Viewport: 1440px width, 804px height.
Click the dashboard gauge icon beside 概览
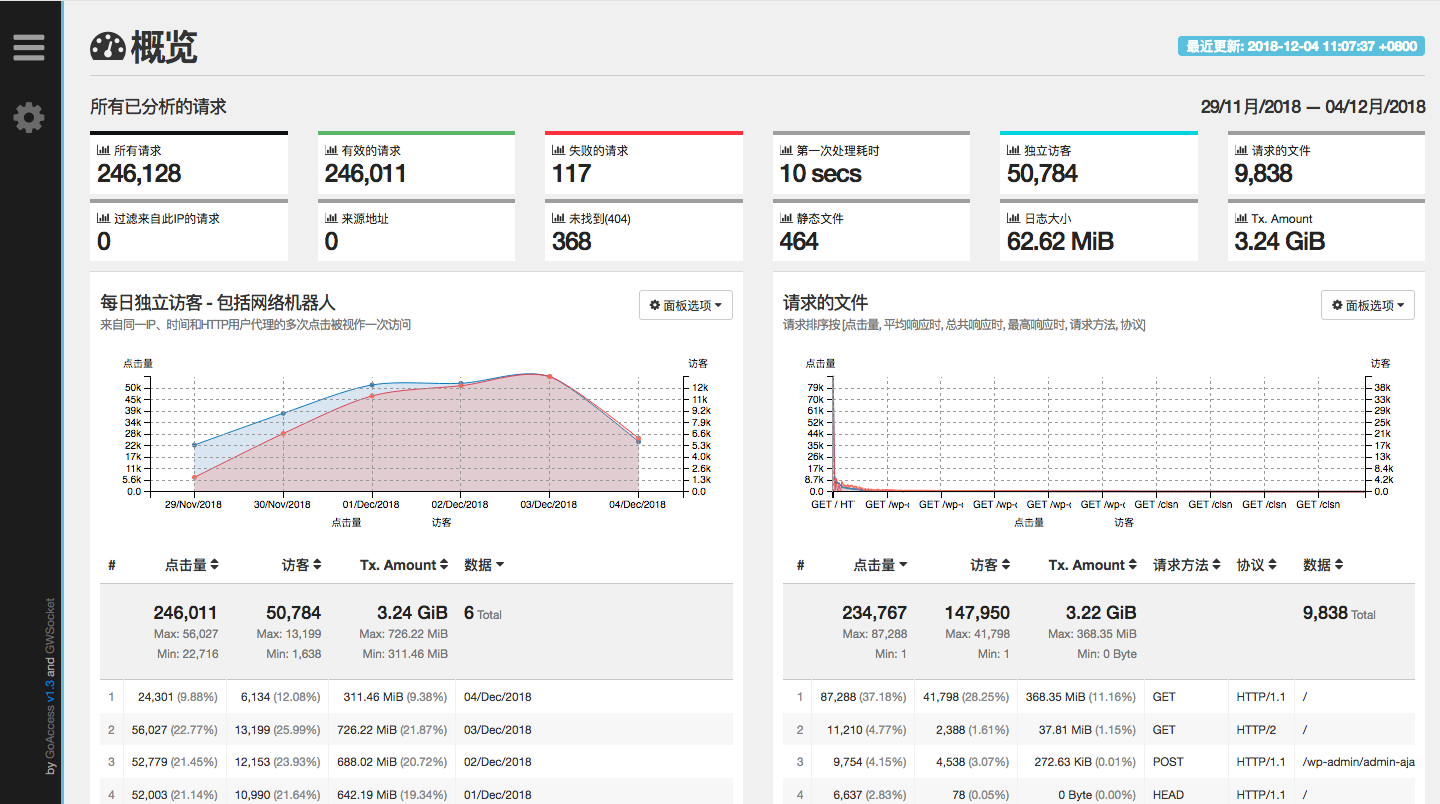point(108,47)
